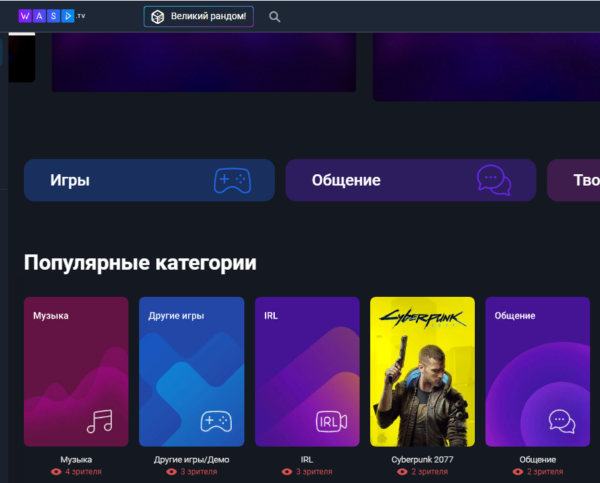Click the Другие игры/Демо title link

191,460
